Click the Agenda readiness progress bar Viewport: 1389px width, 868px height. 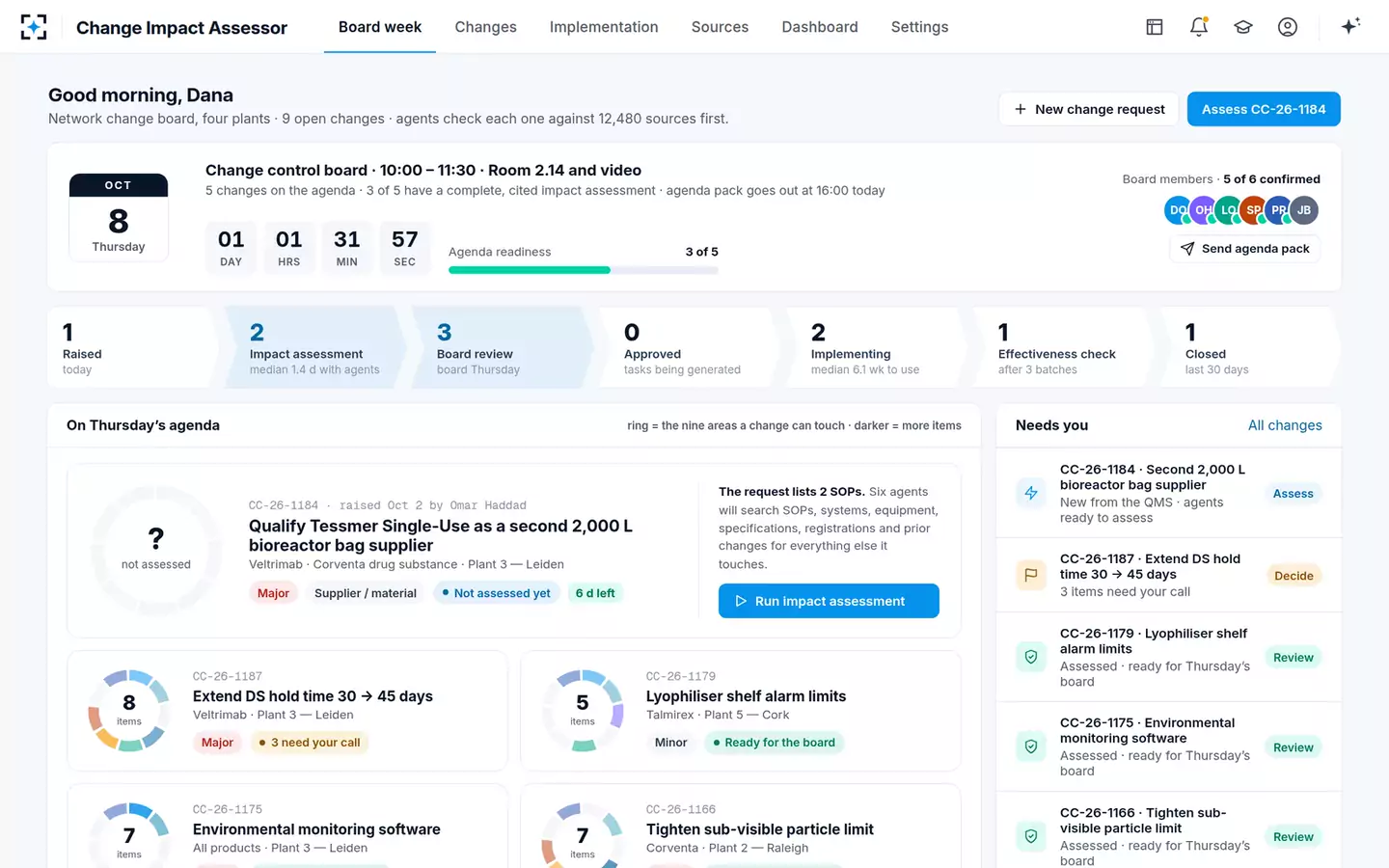(x=584, y=270)
